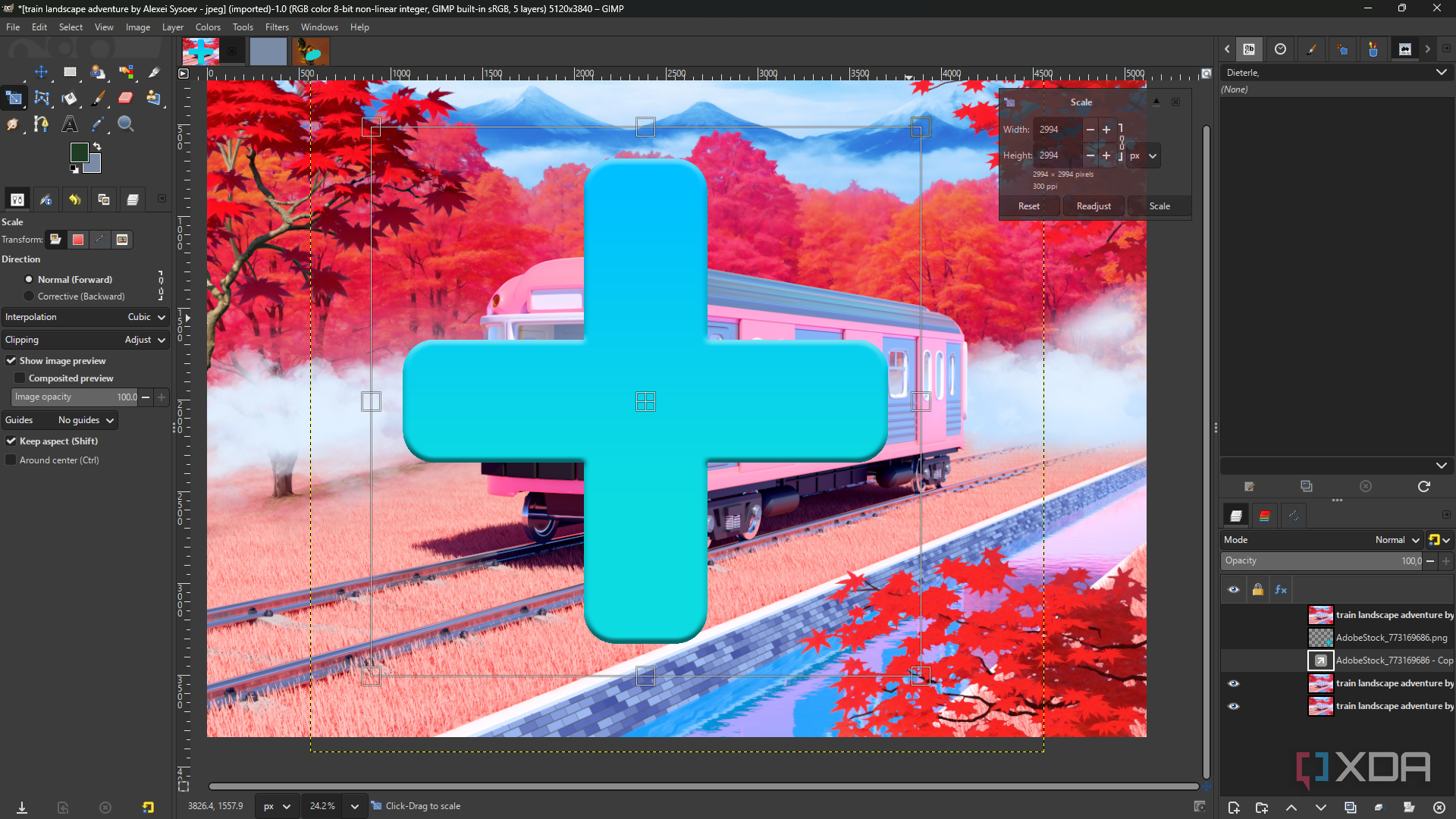The height and width of the screenshot is (819, 1456).
Task: Toggle Keep aspect (Shift) checkbox
Action: (x=11, y=441)
